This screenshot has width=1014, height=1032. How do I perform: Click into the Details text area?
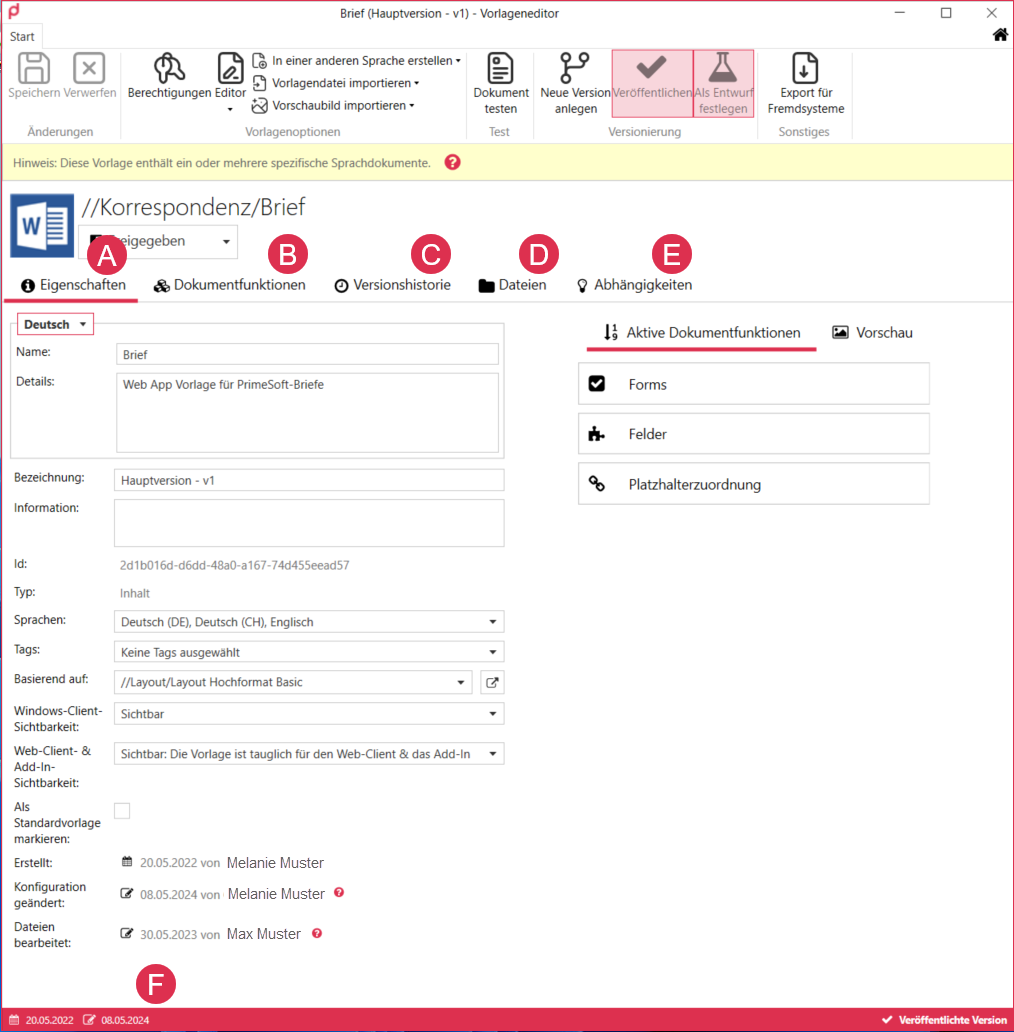[x=307, y=413]
